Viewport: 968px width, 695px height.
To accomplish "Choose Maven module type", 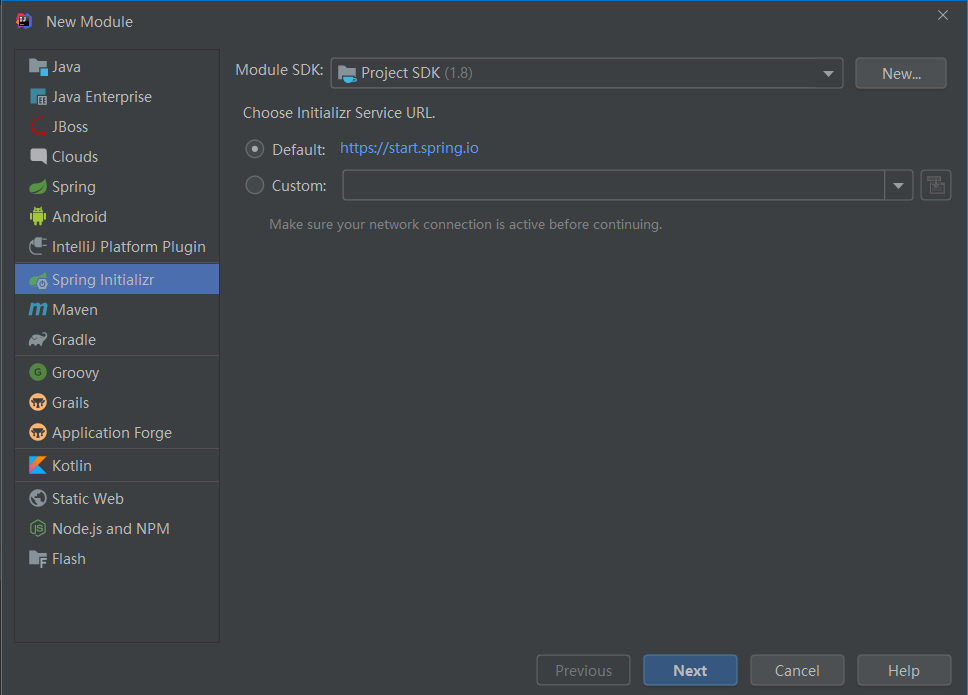I will (x=117, y=310).
